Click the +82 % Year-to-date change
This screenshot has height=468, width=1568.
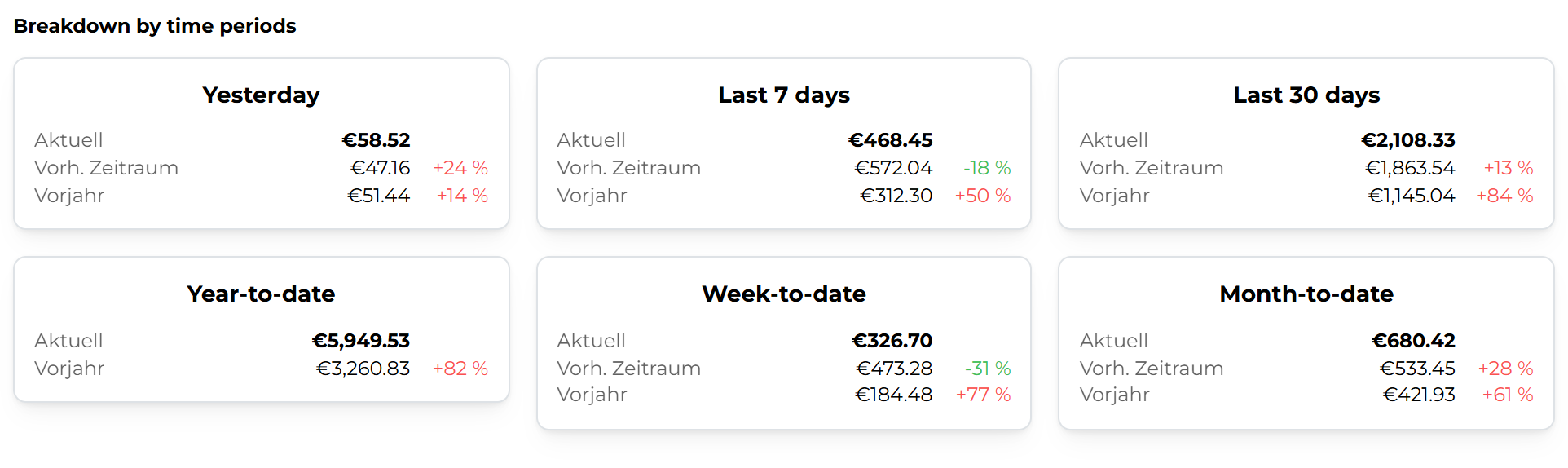(x=460, y=369)
